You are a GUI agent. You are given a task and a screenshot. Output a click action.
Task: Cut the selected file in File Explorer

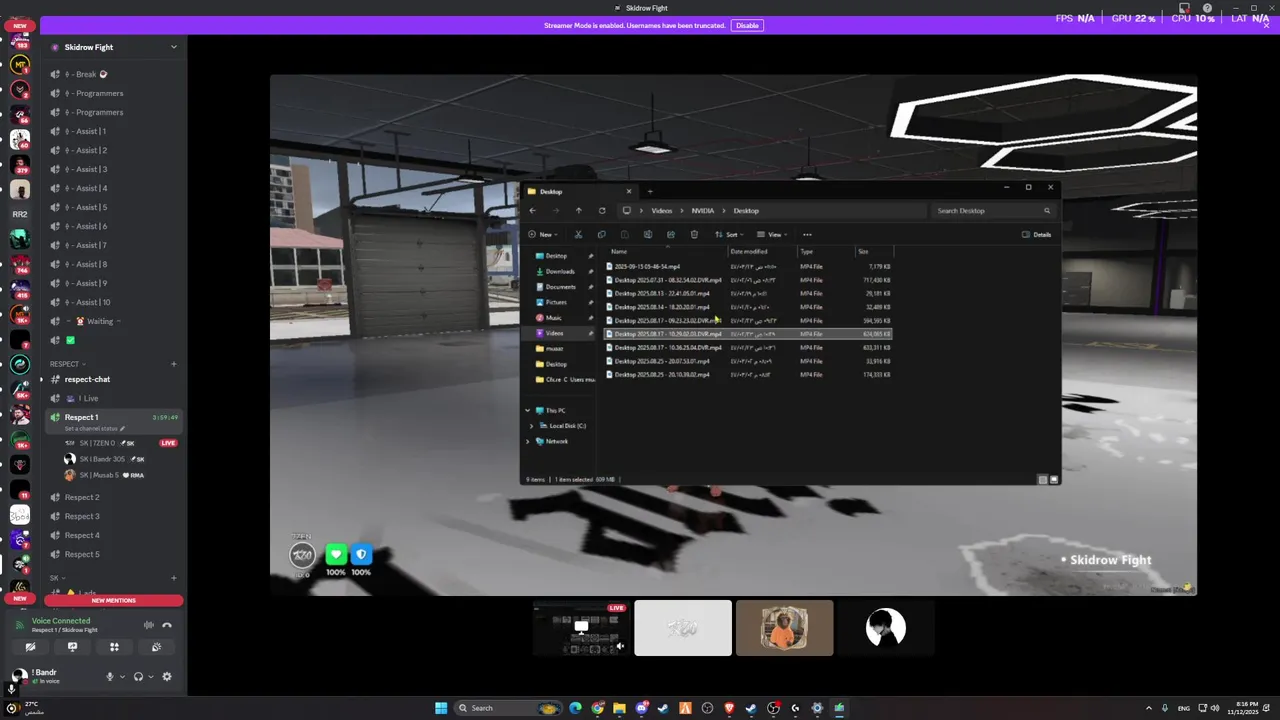(578, 234)
